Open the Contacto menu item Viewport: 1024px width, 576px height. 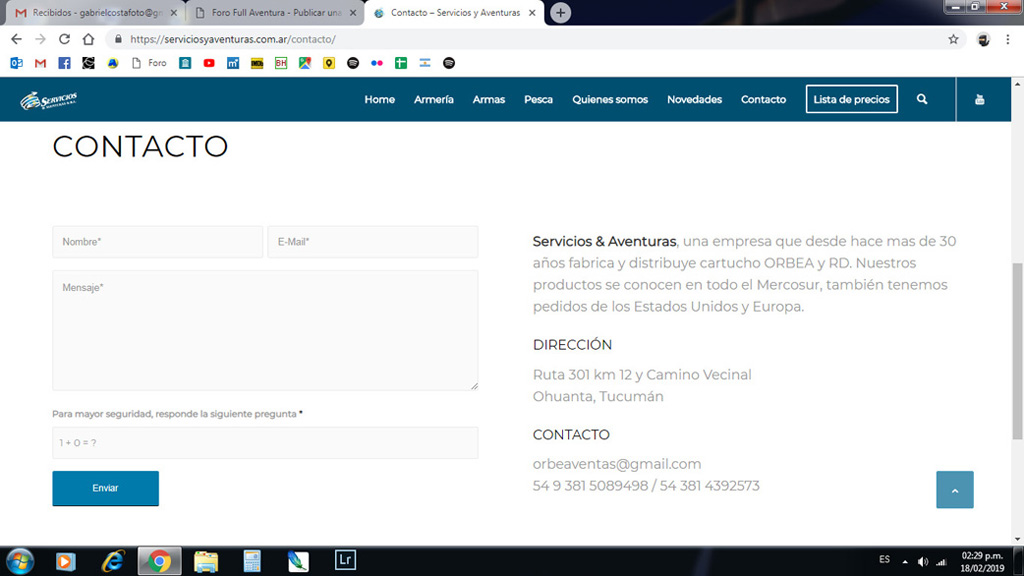coord(763,100)
